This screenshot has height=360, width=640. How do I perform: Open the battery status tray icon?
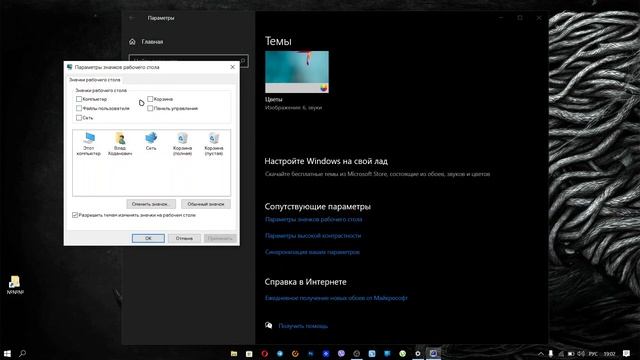571,354
